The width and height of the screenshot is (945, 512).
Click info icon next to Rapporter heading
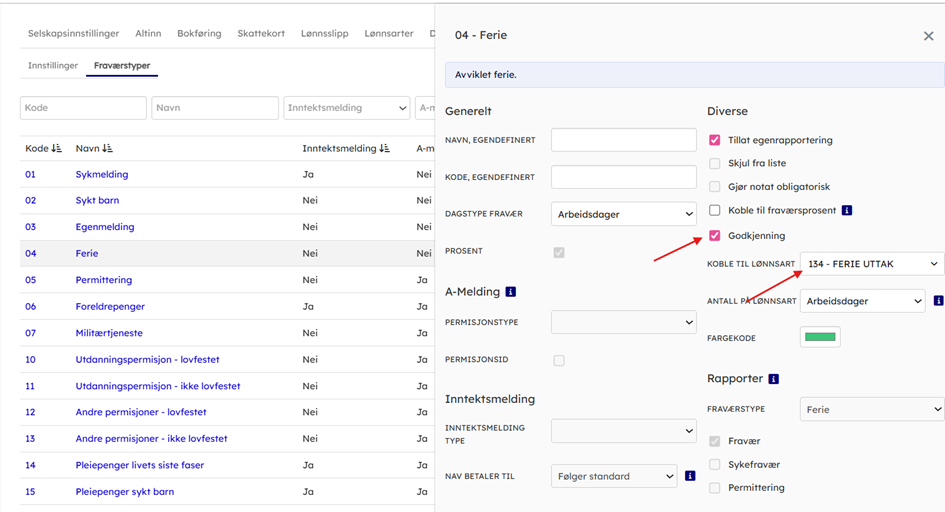click(x=774, y=379)
